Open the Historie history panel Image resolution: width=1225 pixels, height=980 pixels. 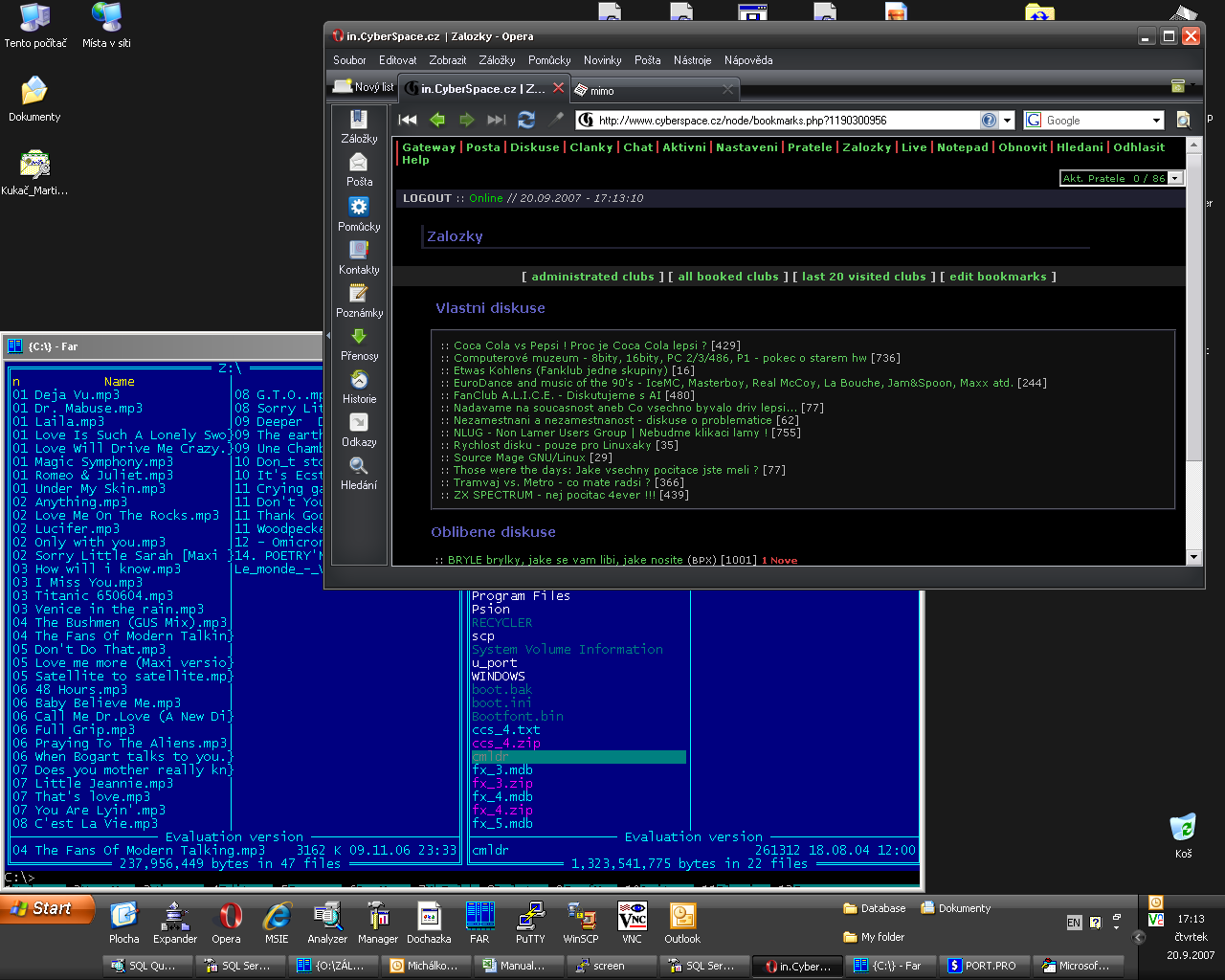pyautogui.click(x=359, y=386)
